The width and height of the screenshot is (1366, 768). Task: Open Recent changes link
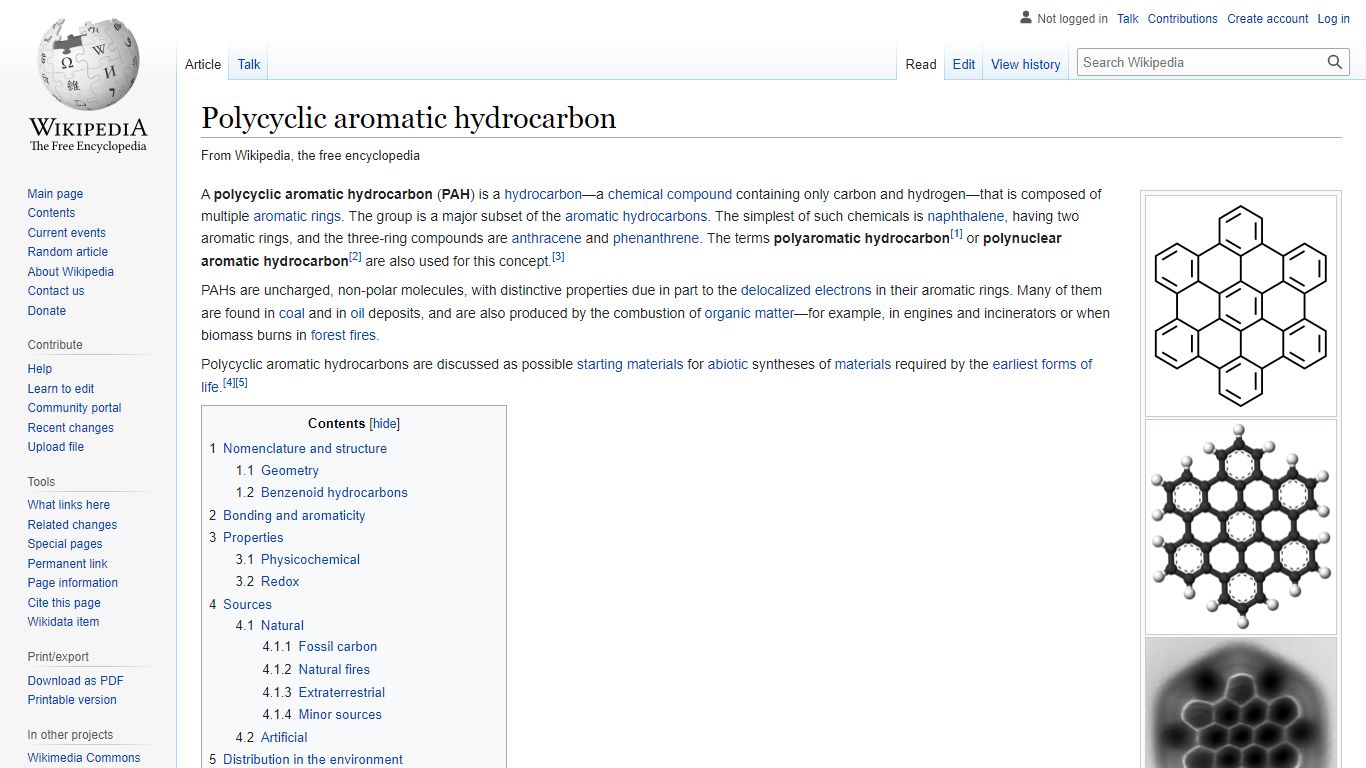click(70, 428)
